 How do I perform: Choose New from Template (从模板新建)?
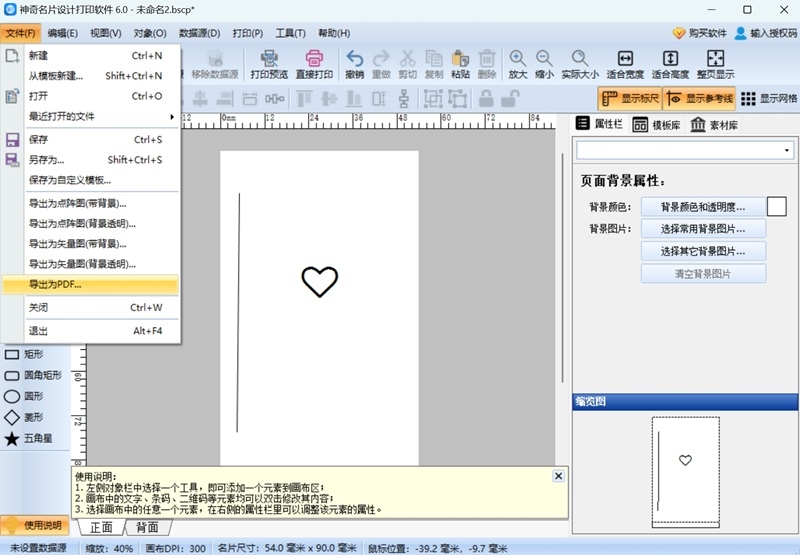tap(102, 76)
